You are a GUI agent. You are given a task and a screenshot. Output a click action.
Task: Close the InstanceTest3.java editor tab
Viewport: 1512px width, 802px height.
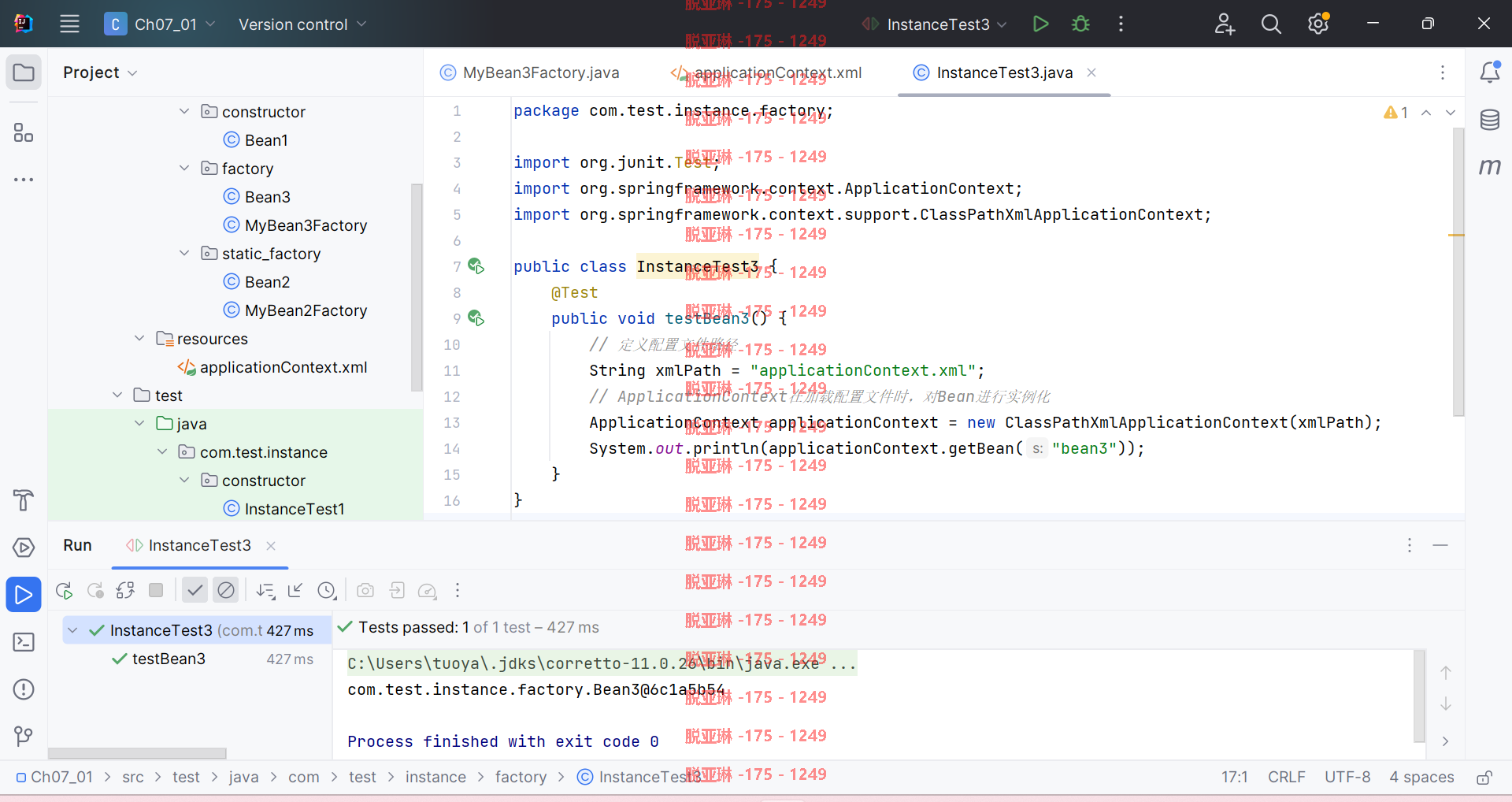tap(1091, 72)
